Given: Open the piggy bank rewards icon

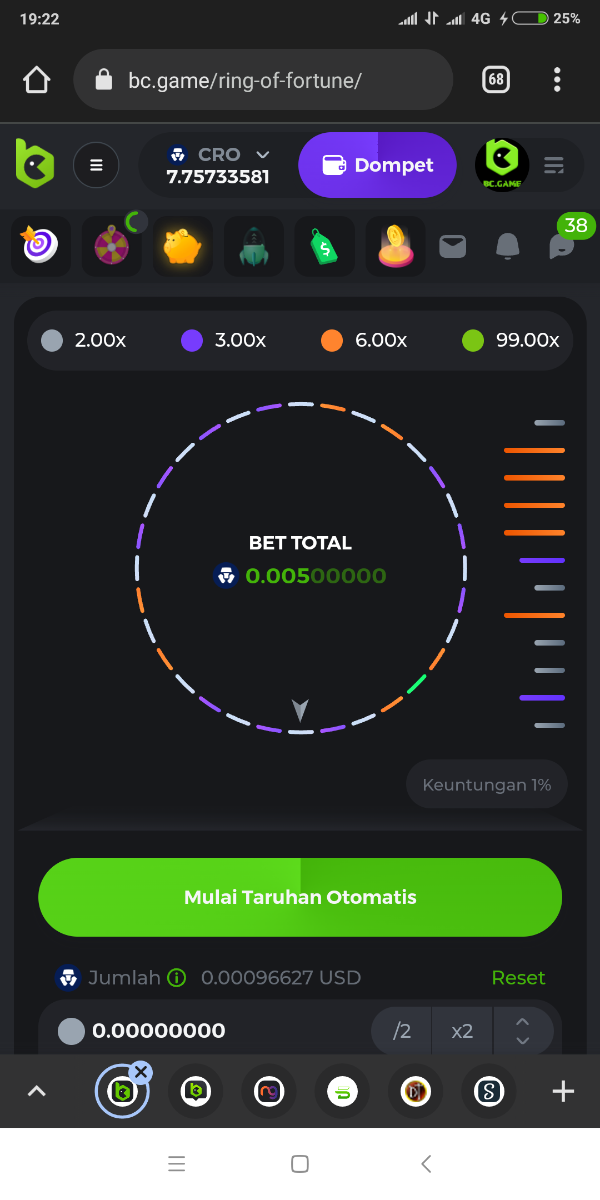Looking at the screenshot, I should pos(182,246).
